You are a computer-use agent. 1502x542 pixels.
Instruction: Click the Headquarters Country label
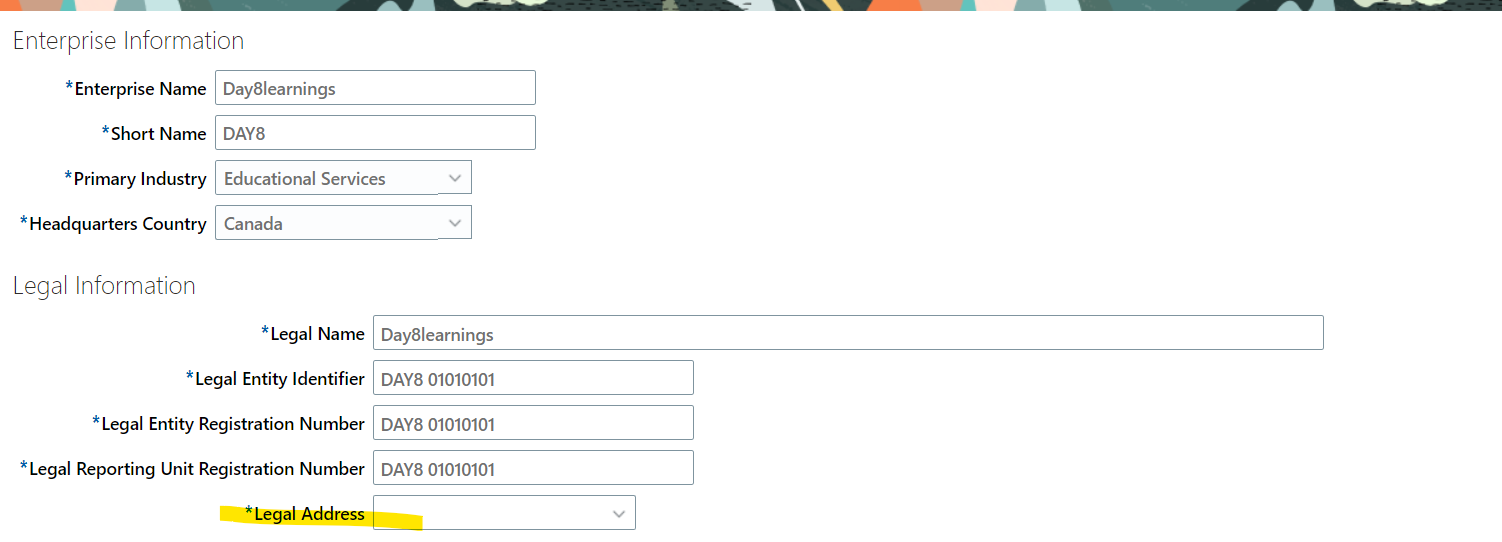(x=118, y=224)
